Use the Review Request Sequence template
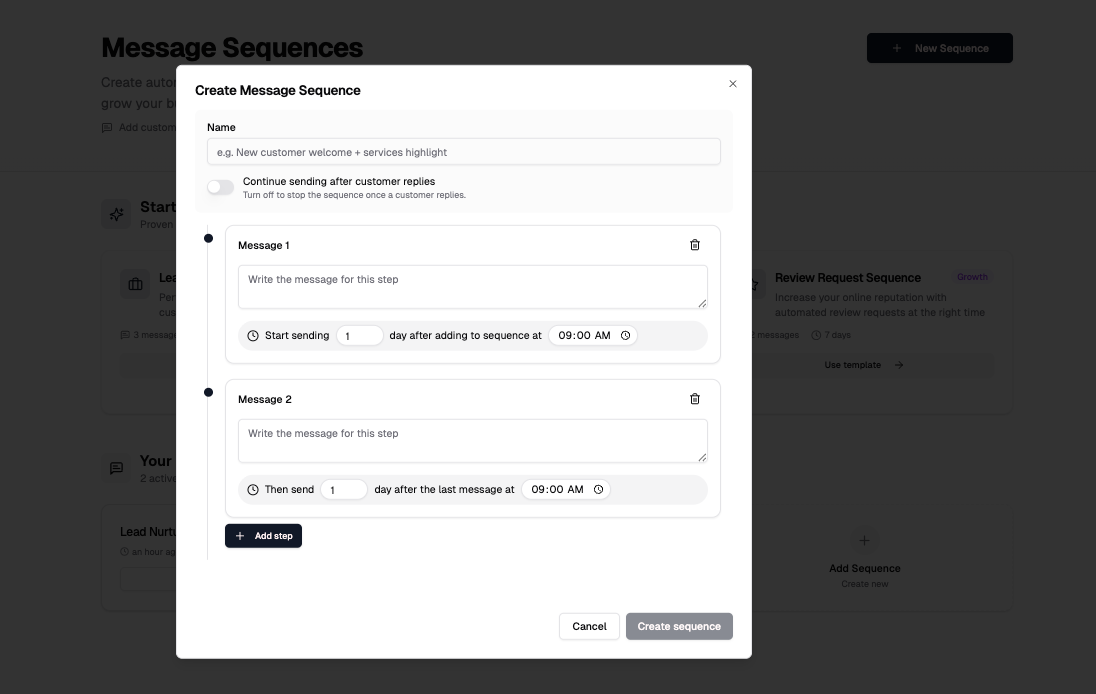 [864, 365]
